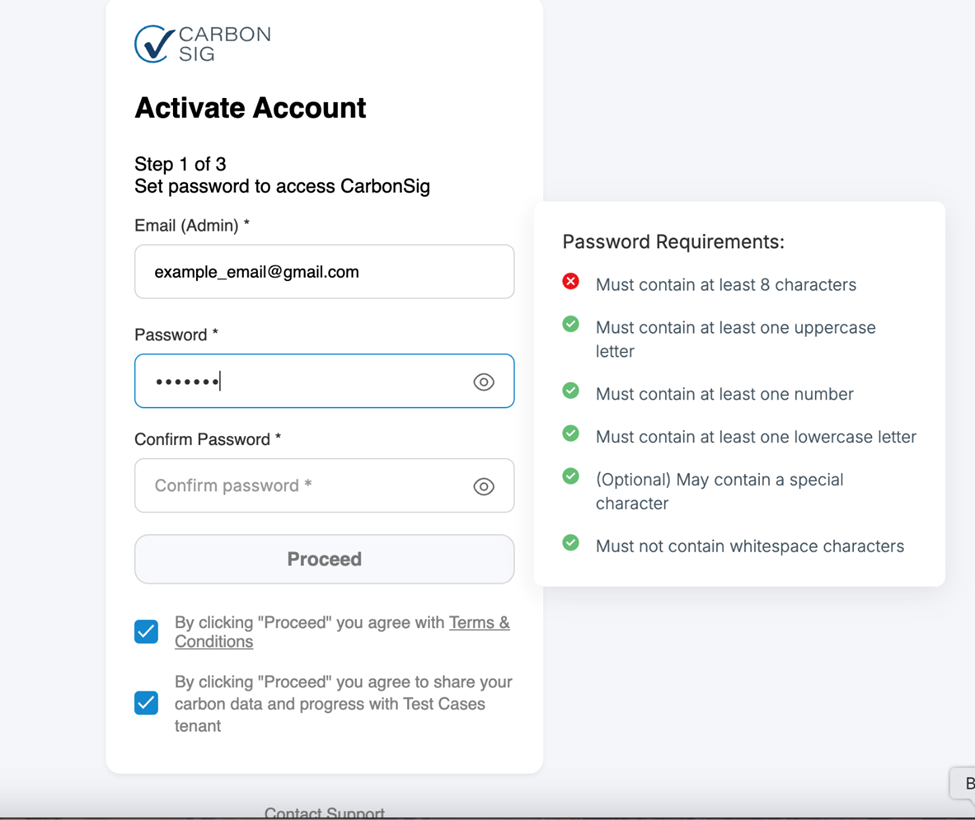Open the Terms & Conditions link
This screenshot has height=820, width=975.
[x=479, y=623]
